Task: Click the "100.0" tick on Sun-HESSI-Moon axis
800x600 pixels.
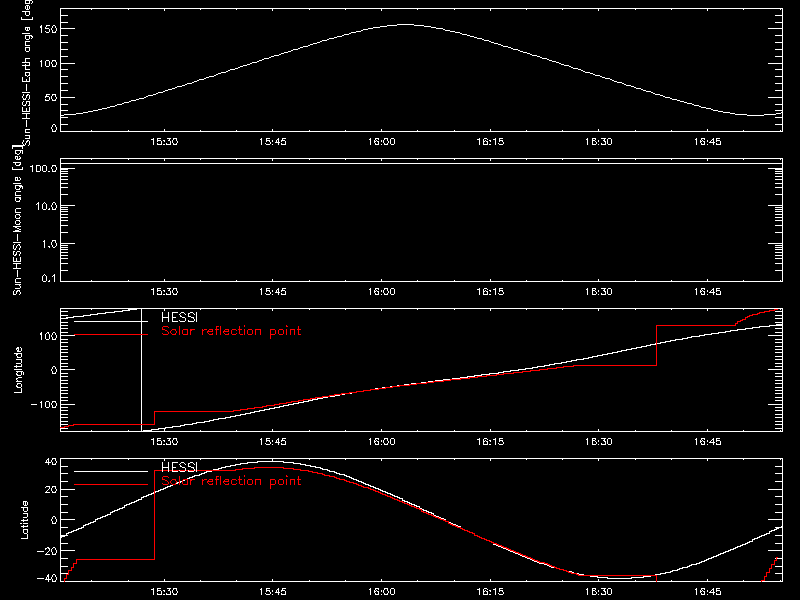Action: 43,168
